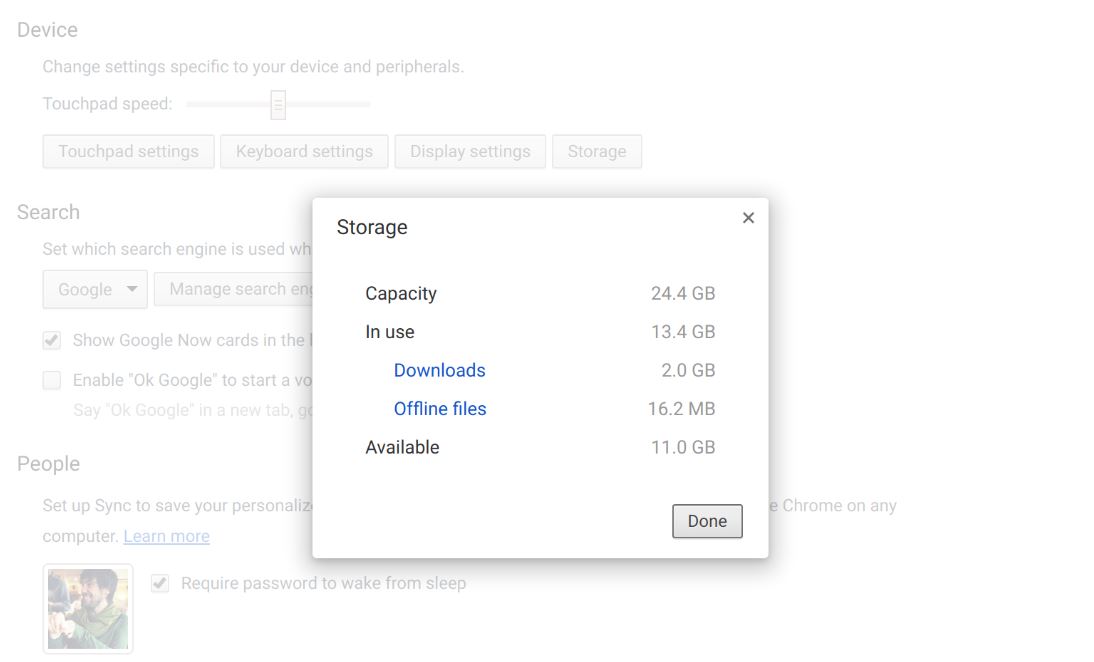Open the Offline files link

click(440, 408)
